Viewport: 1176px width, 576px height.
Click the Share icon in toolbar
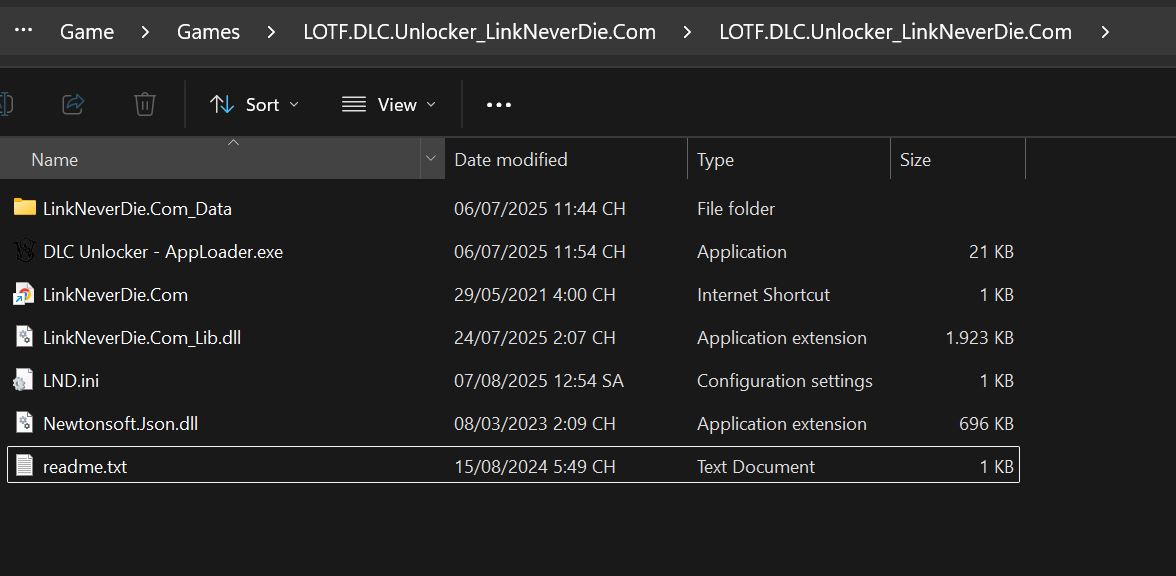[x=73, y=104]
